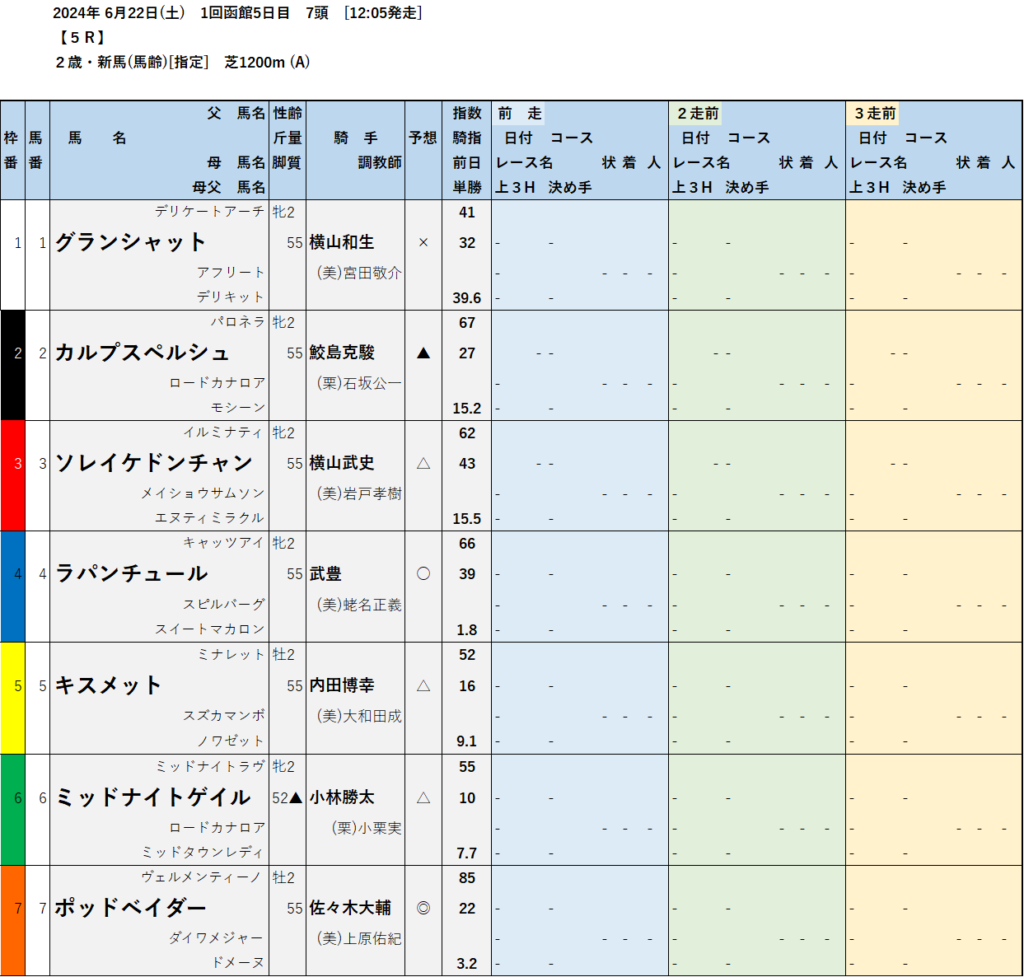Click win odds 39.6

467,298
